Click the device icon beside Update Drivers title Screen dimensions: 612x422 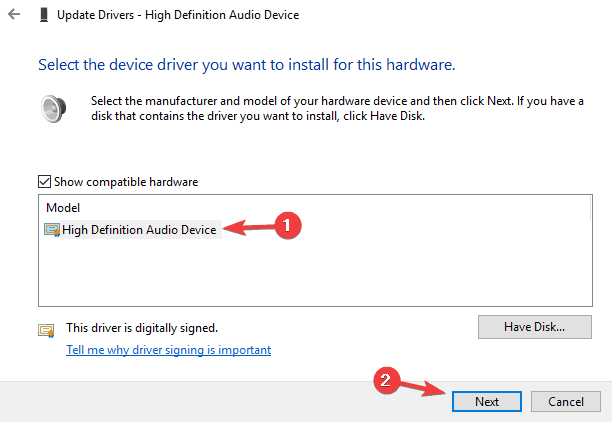click(x=44, y=15)
